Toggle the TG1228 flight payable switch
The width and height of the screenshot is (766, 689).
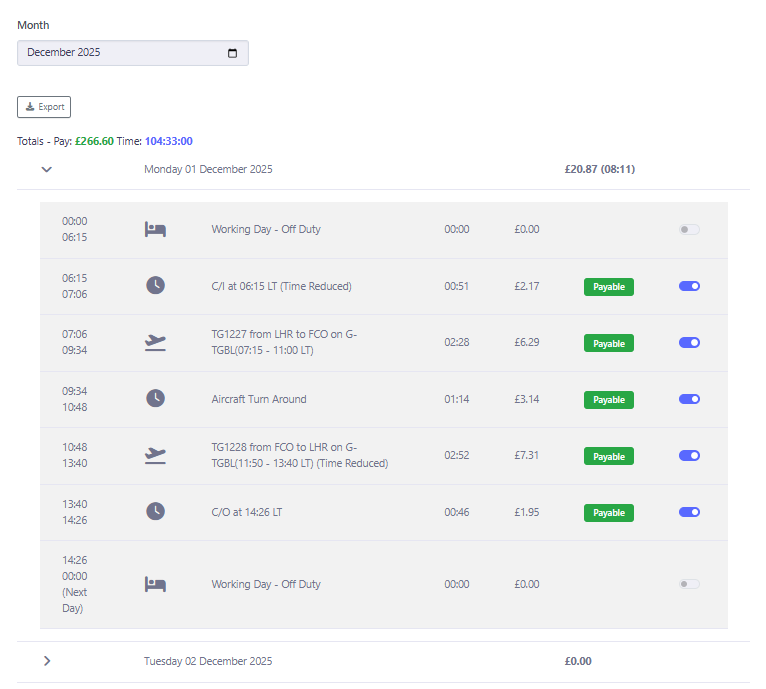pos(689,456)
